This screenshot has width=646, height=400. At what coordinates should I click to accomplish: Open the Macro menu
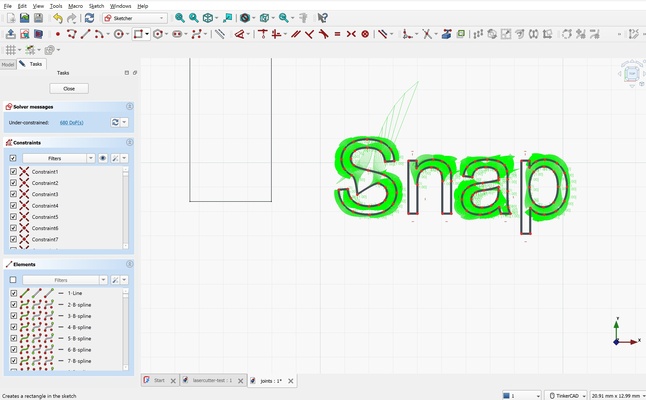[75, 6]
